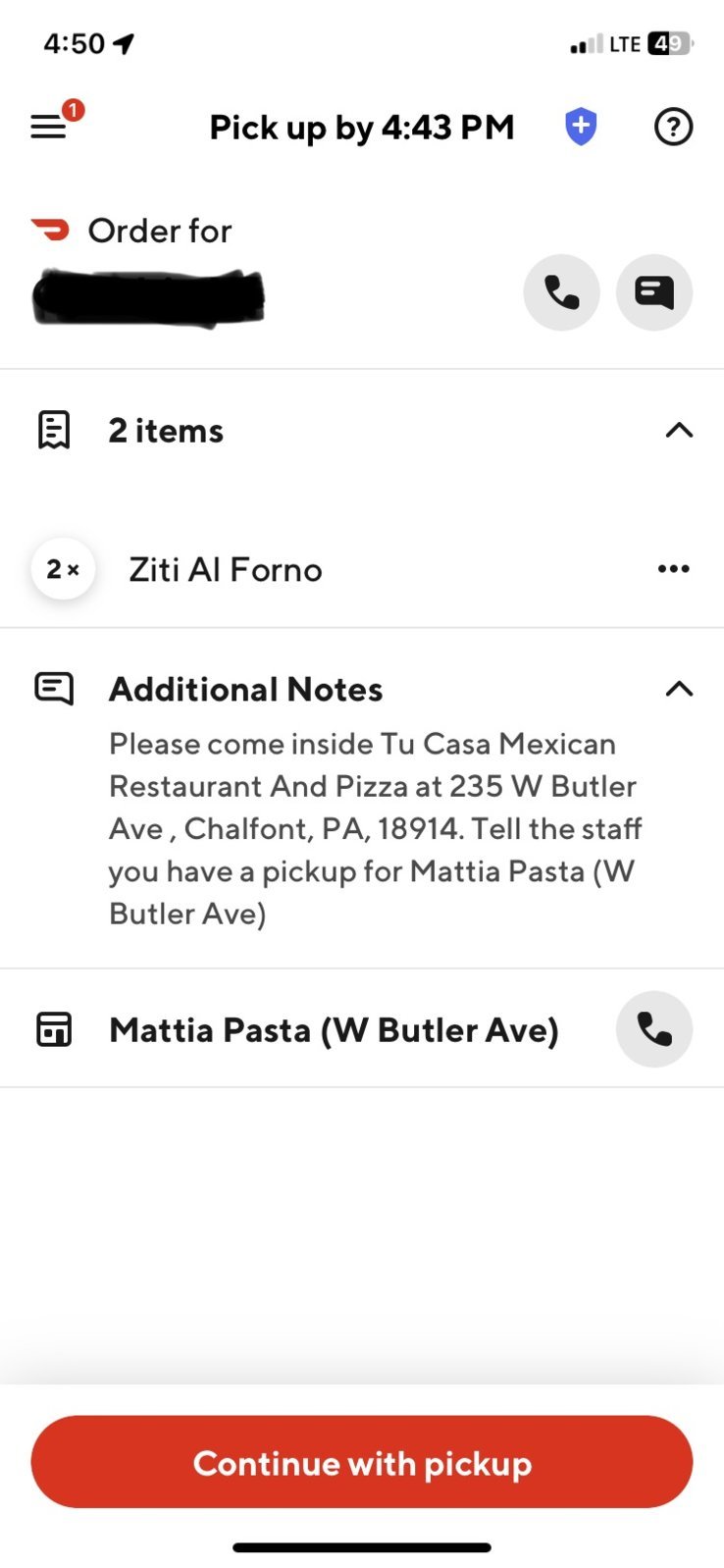Call the customer using the phone icon

[x=561, y=292]
